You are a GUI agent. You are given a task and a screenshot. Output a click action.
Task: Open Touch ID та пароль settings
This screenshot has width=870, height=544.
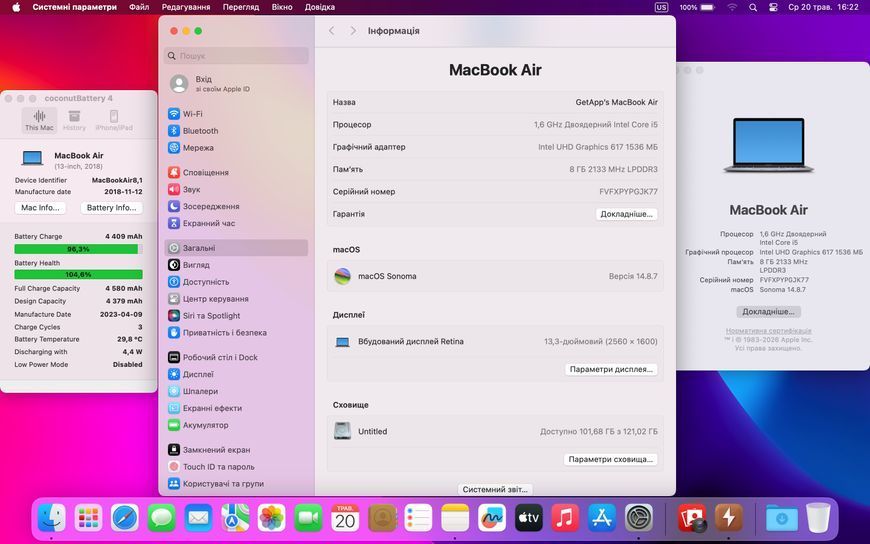(x=236, y=466)
